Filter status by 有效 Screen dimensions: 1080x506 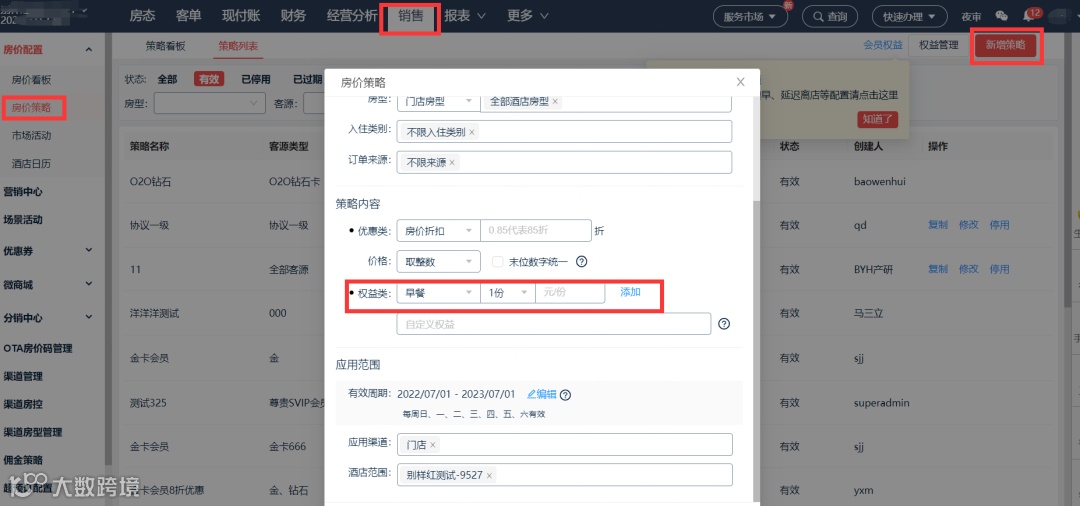209,79
